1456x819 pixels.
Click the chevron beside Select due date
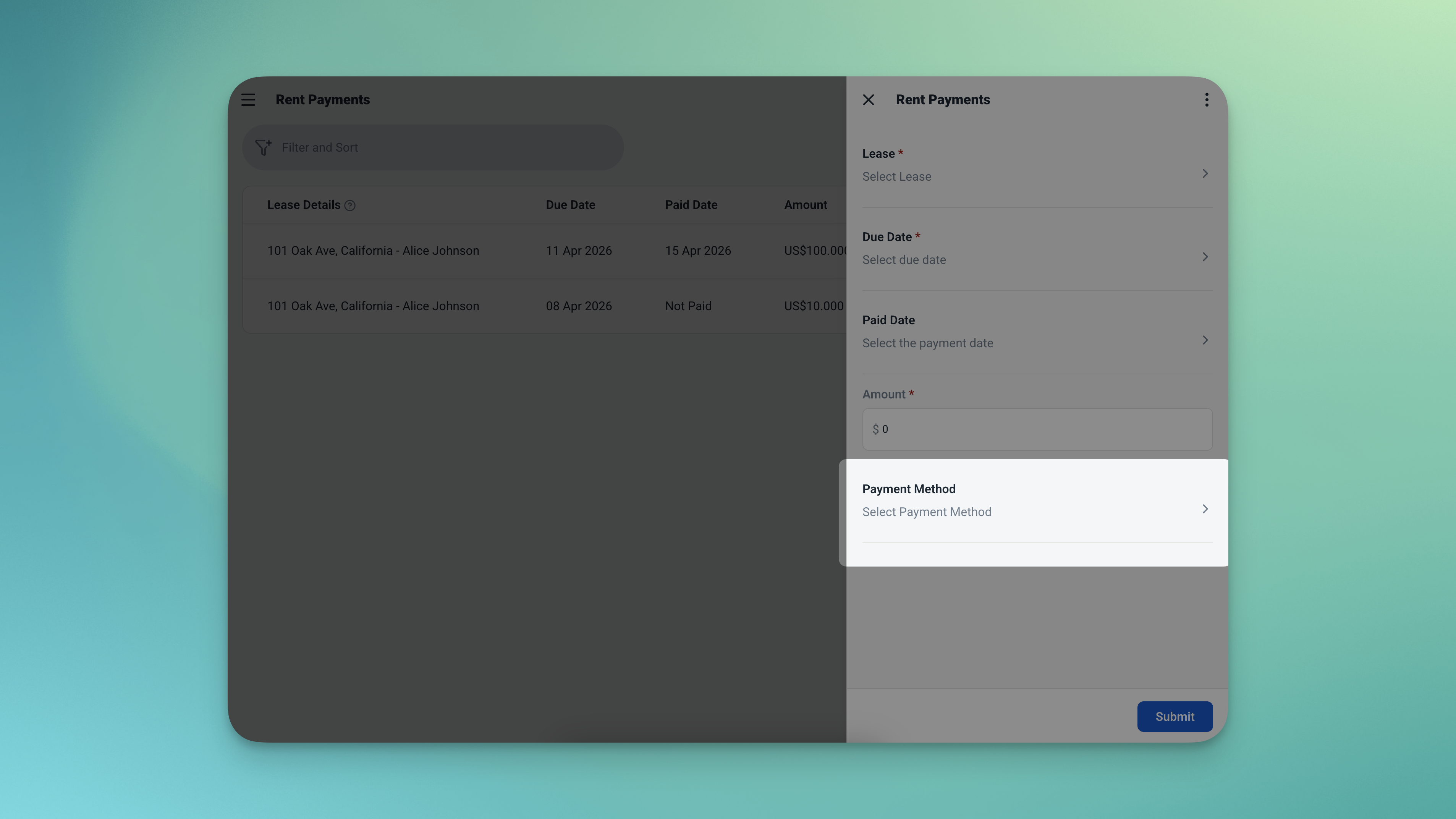pyautogui.click(x=1205, y=257)
